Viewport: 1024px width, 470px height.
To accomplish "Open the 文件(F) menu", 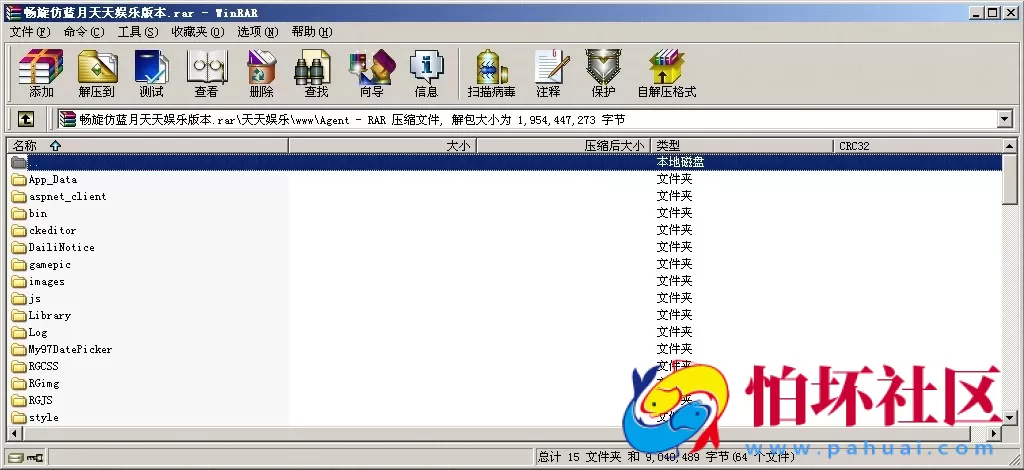I will pos(30,32).
